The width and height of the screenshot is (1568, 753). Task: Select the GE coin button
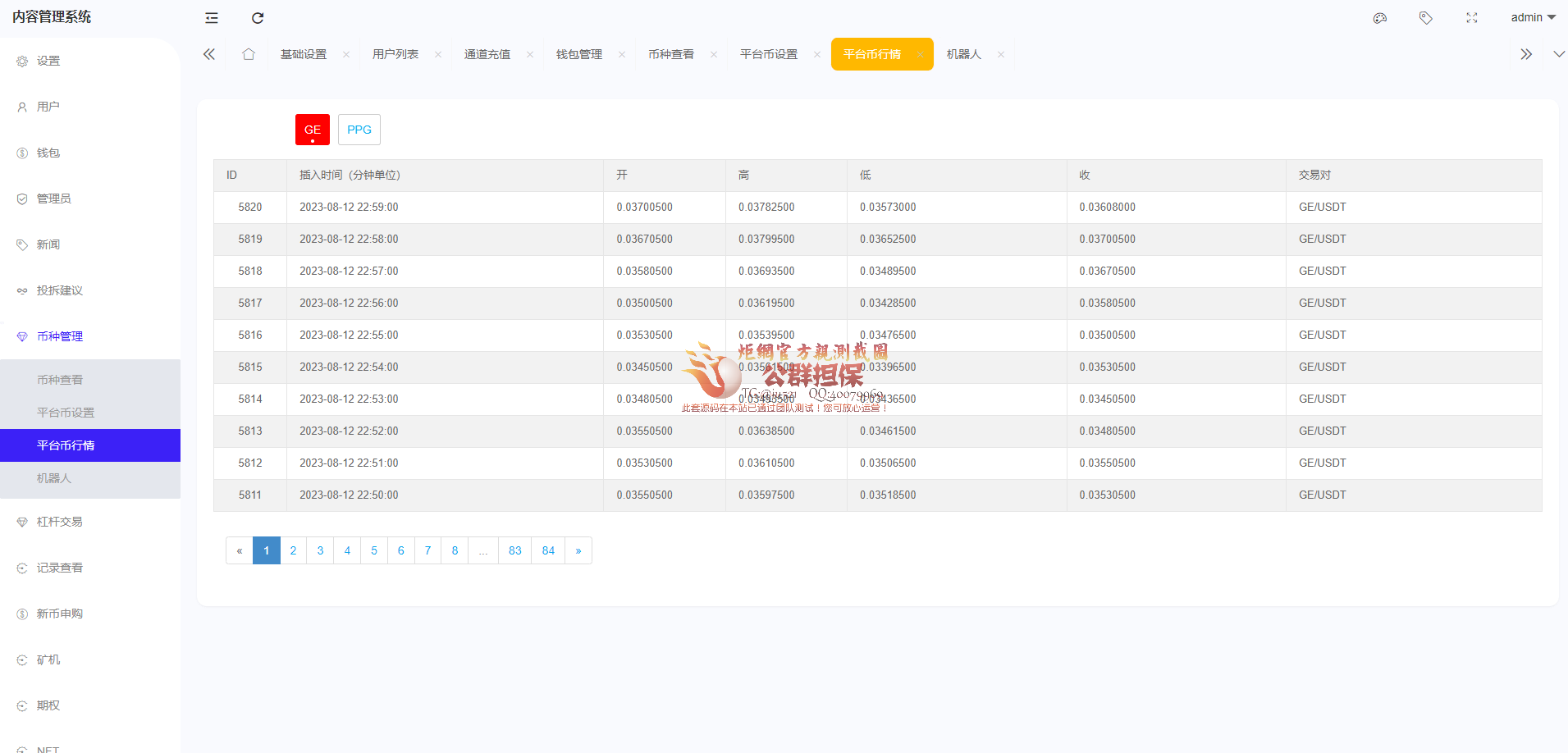(313, 130)
